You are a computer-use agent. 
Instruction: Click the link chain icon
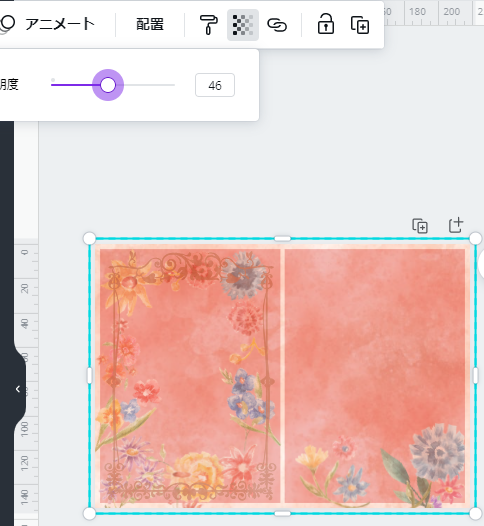(277, 25)
